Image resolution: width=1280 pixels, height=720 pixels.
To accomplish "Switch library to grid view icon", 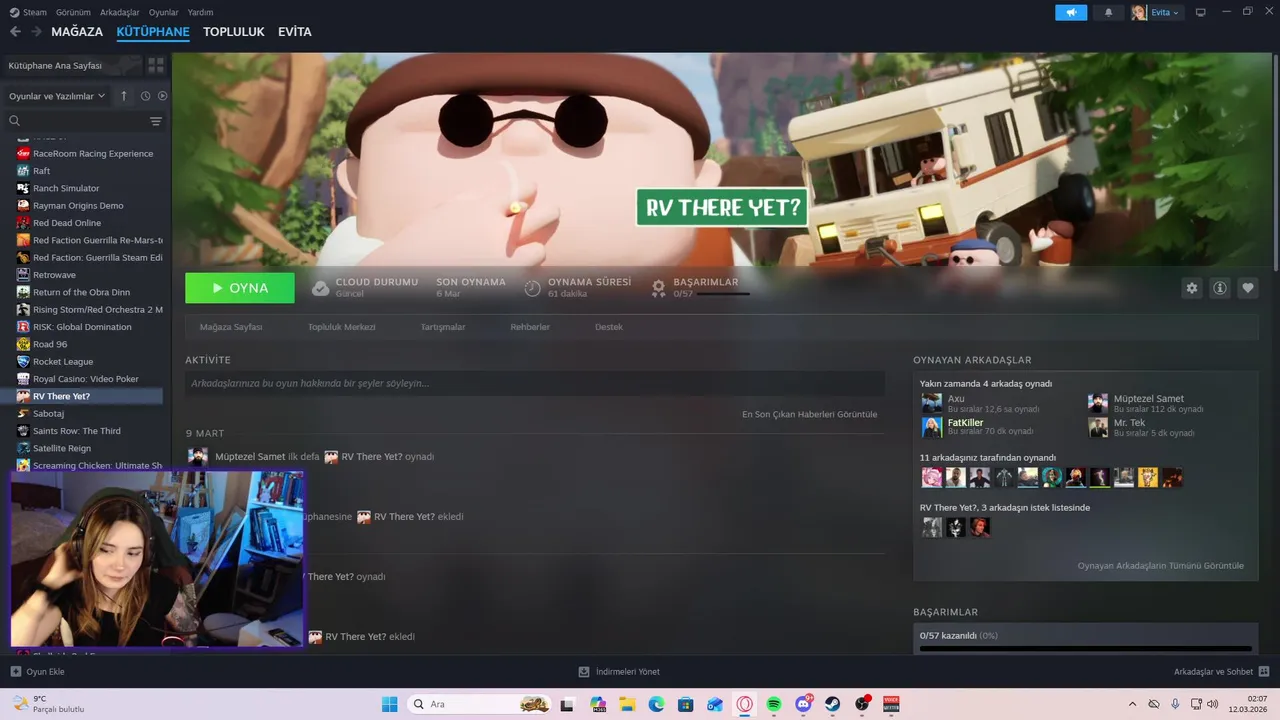I will (156, 65).
